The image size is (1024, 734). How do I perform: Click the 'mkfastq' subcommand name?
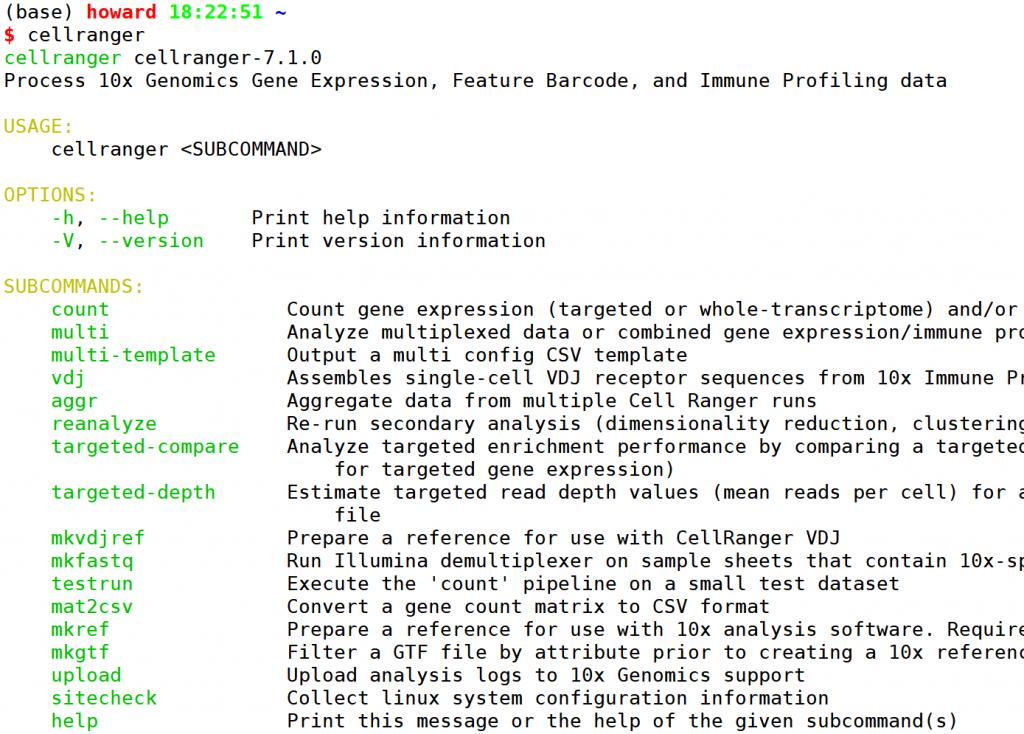(92, 561)
